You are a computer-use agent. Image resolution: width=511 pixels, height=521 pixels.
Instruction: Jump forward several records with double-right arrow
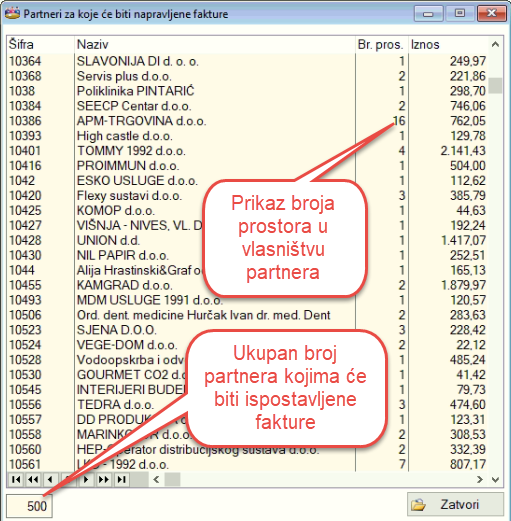[104, 479]
